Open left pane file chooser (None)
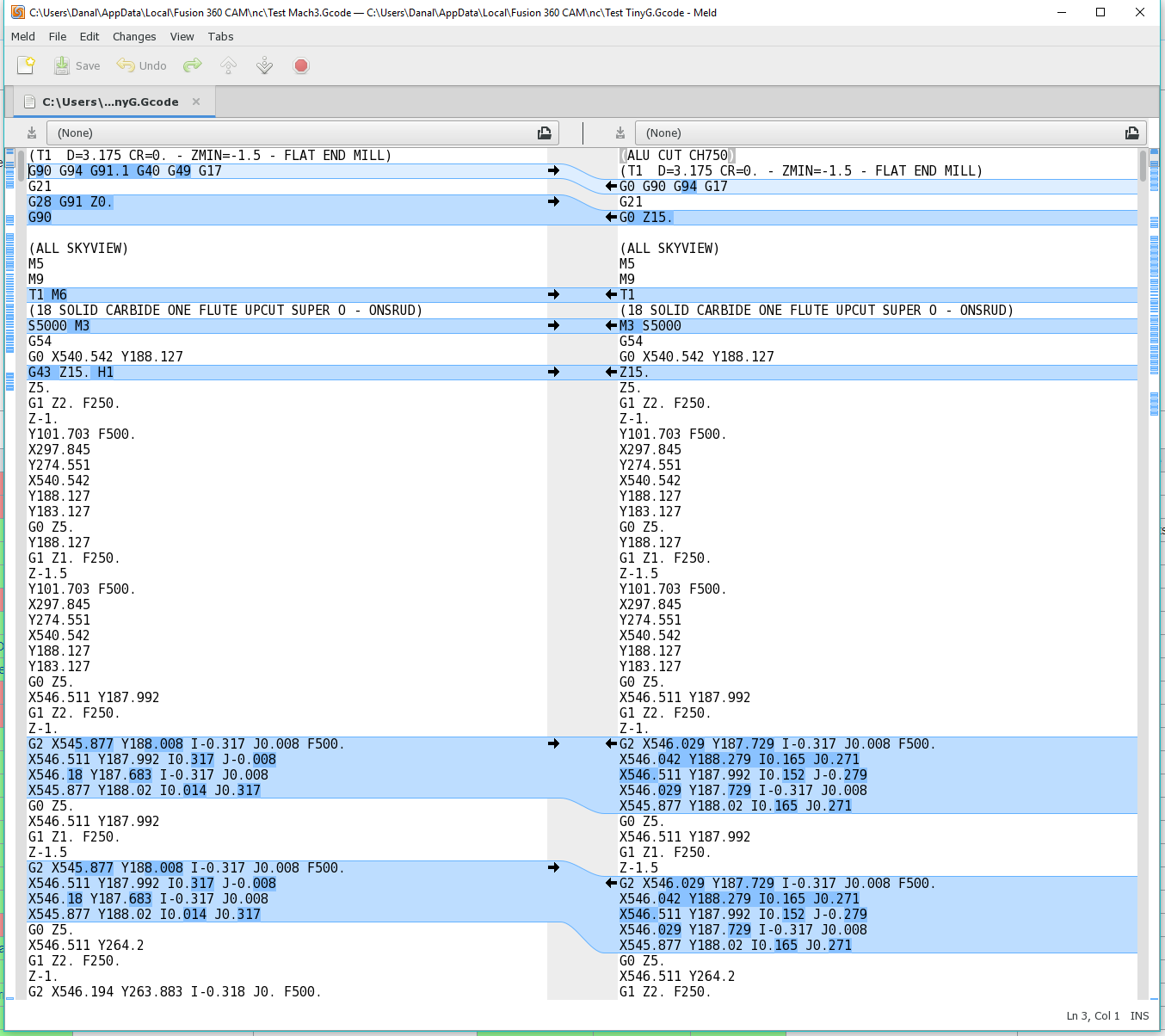The height and width of the screenshot is (1036, 1165). click(303, 133)
